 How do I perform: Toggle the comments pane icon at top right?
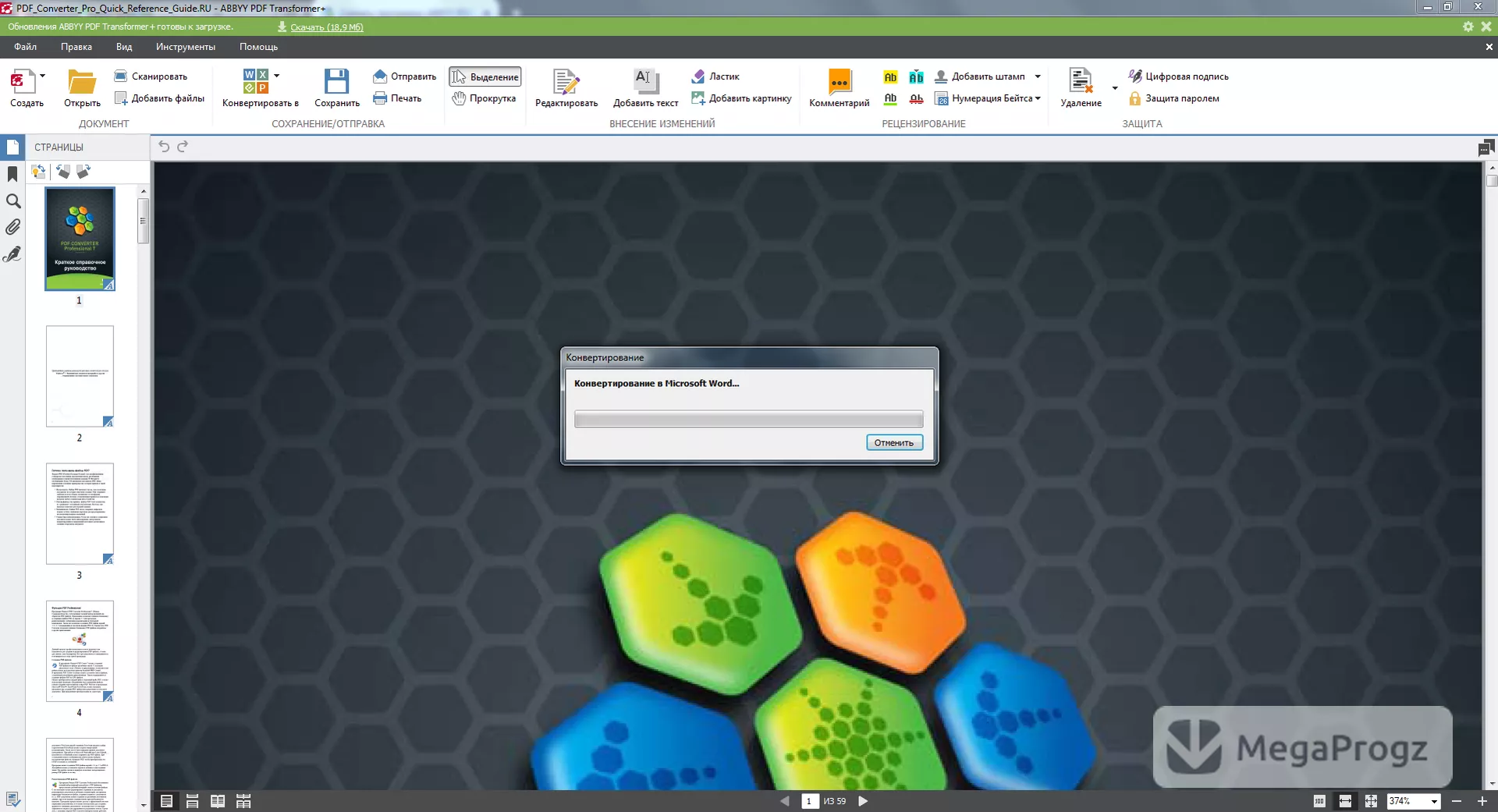click(x=1486, y=147)
